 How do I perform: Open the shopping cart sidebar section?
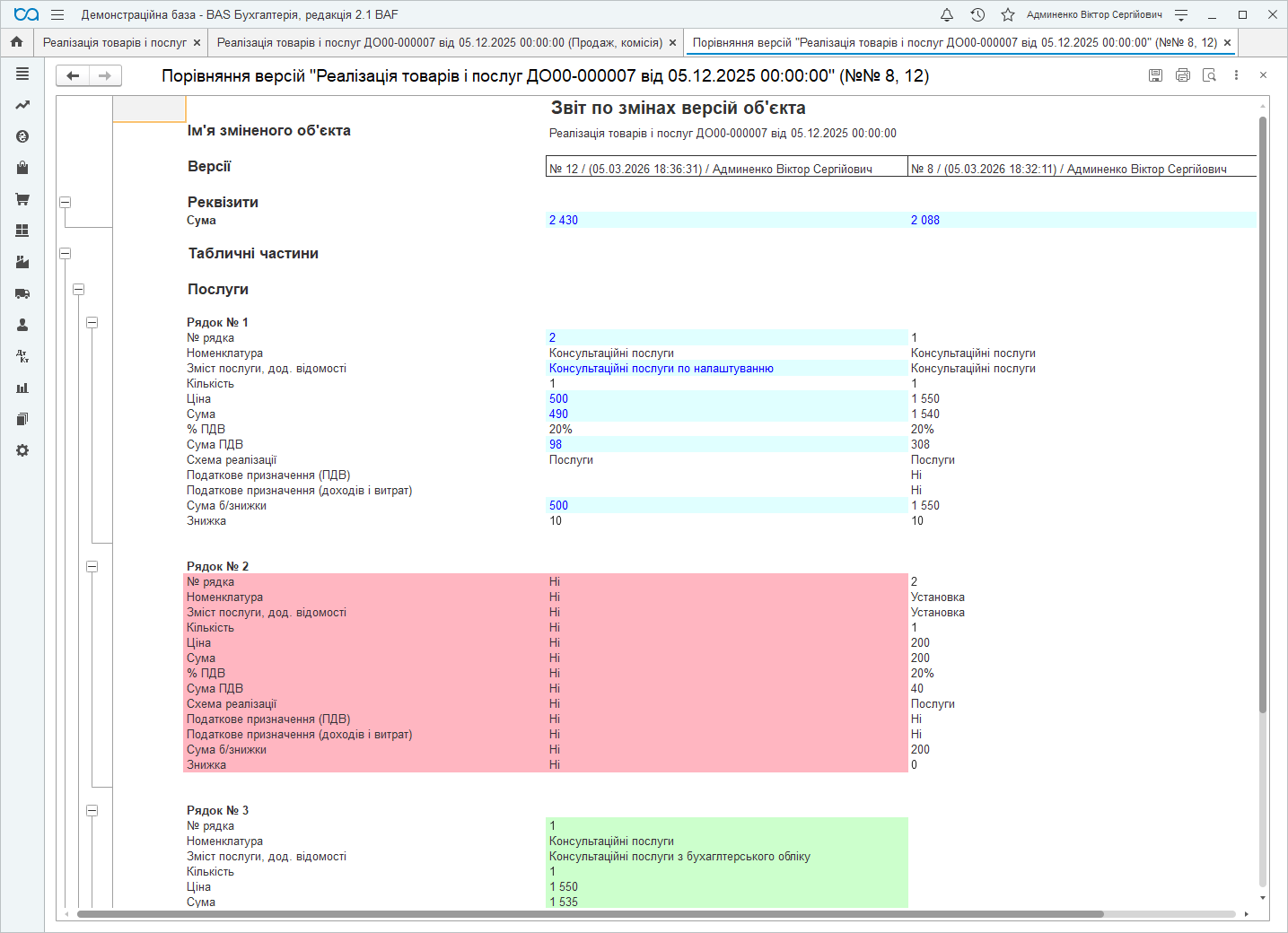(22, 199)
